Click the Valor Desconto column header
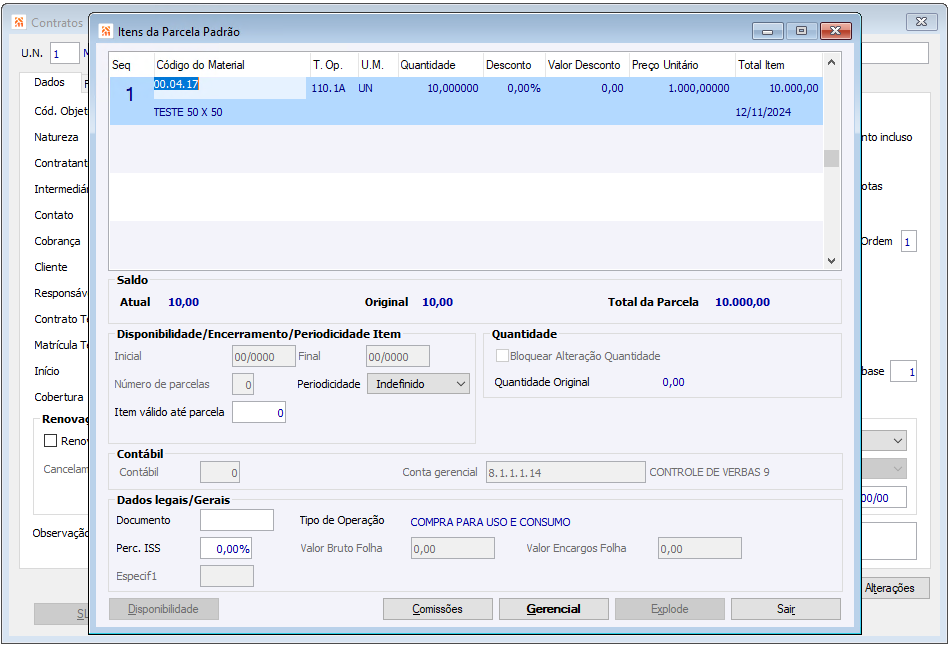This screenshot has width=952, height=648. [x=586, y=65]
